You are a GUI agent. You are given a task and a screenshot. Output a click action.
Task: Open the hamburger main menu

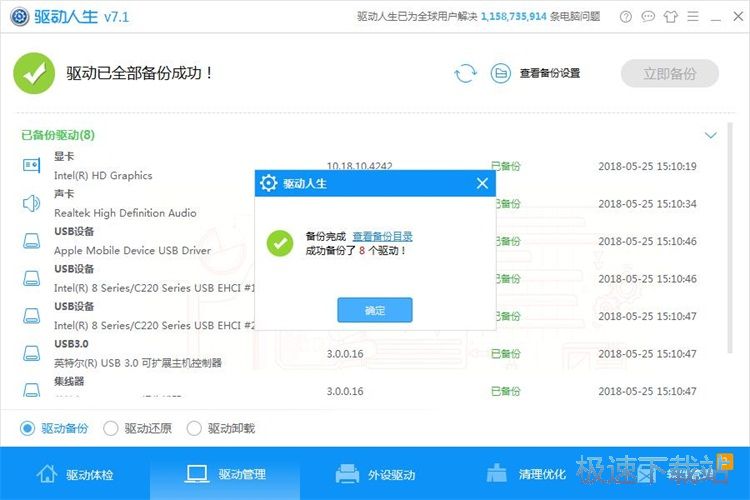693,17
